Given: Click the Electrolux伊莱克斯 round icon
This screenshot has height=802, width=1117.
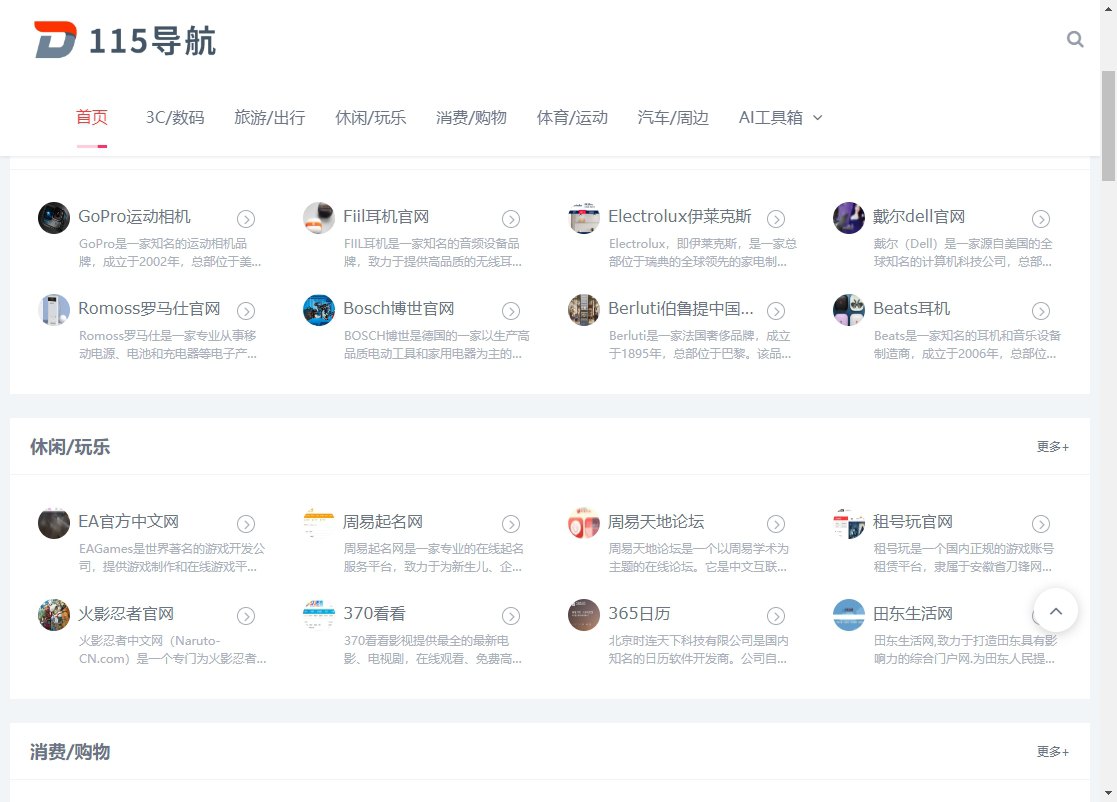Looking at the screenshot, I should point(584,218).
